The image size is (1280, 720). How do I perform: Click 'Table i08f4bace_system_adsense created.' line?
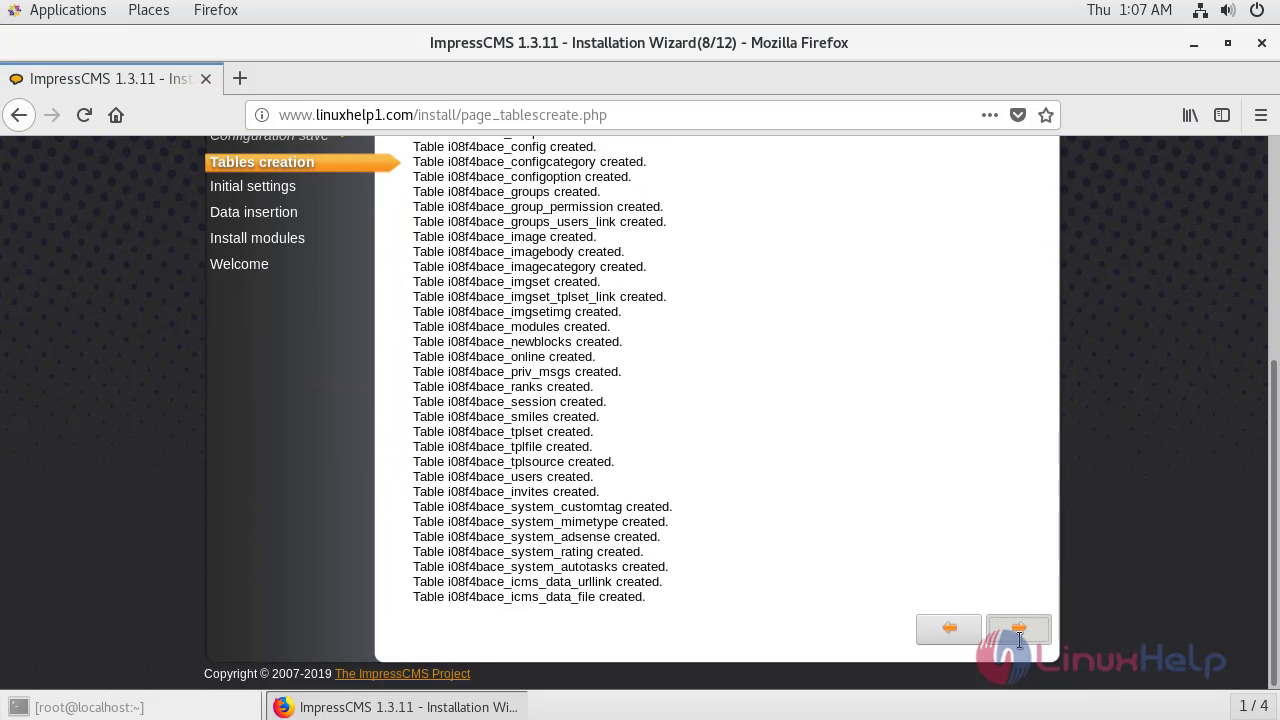coord(536,537)
